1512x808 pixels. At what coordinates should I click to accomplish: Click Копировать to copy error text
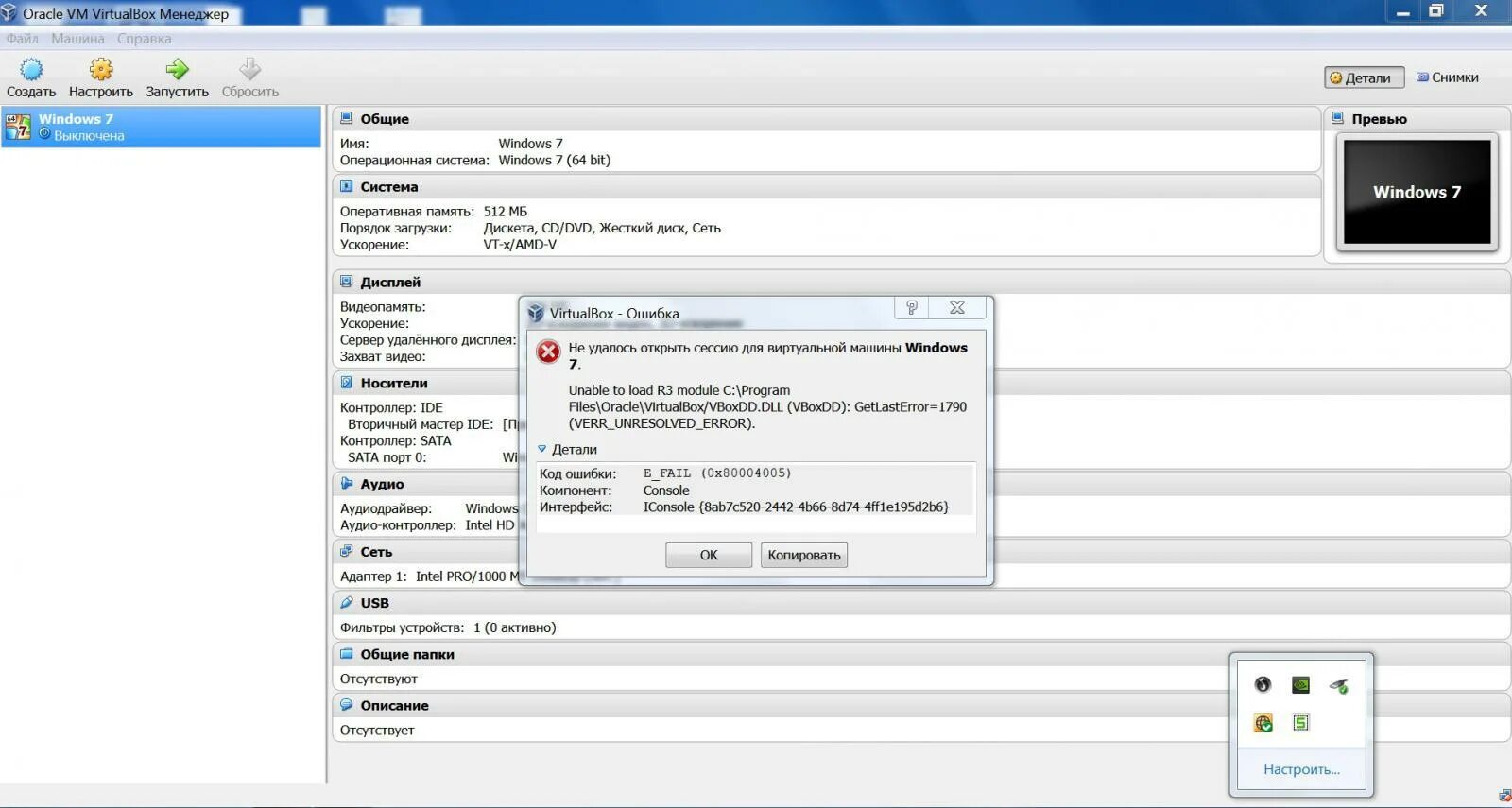click(x=804, y=555)
